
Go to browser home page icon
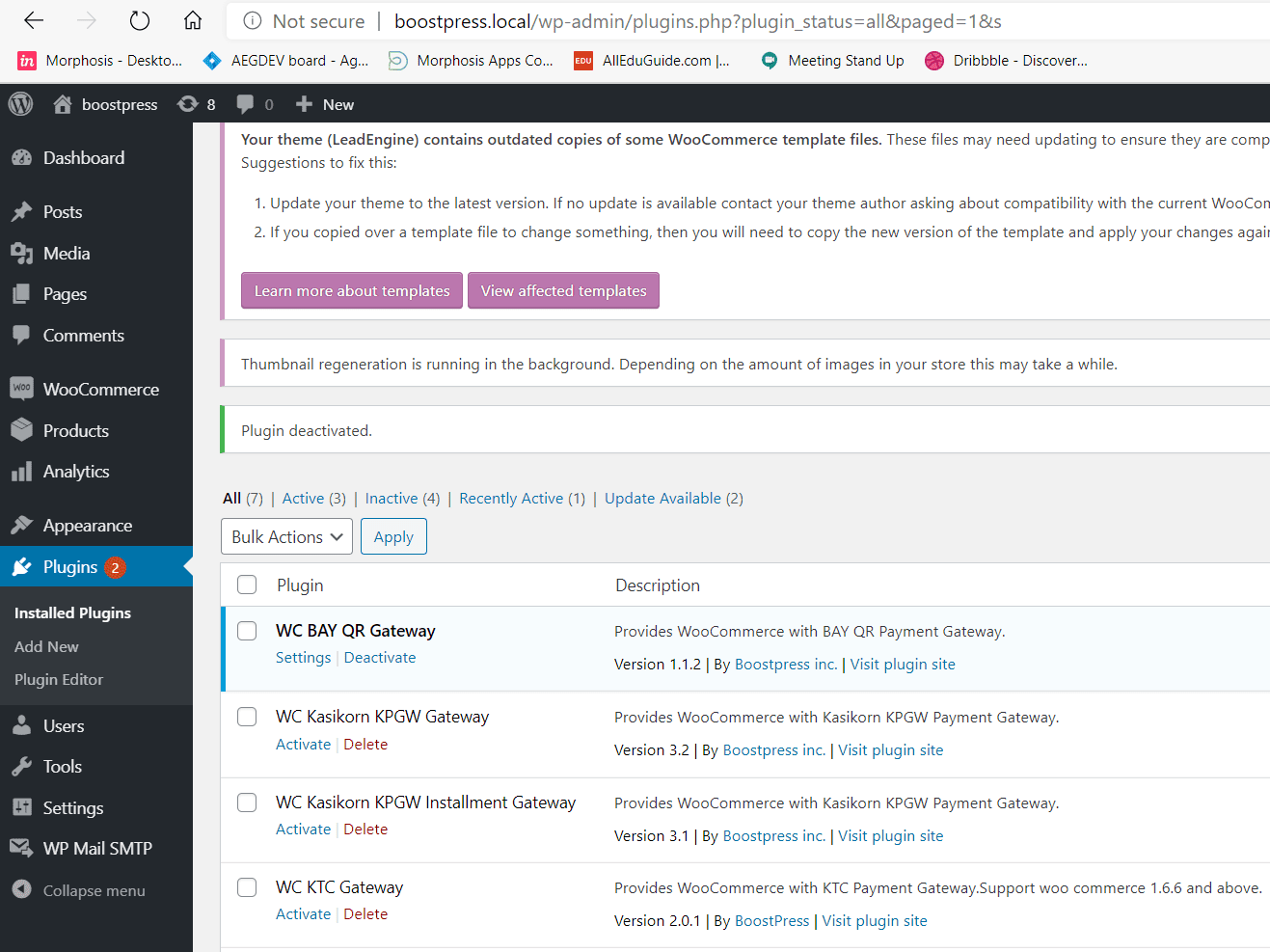pyautogui.click(x=193, y=20)
